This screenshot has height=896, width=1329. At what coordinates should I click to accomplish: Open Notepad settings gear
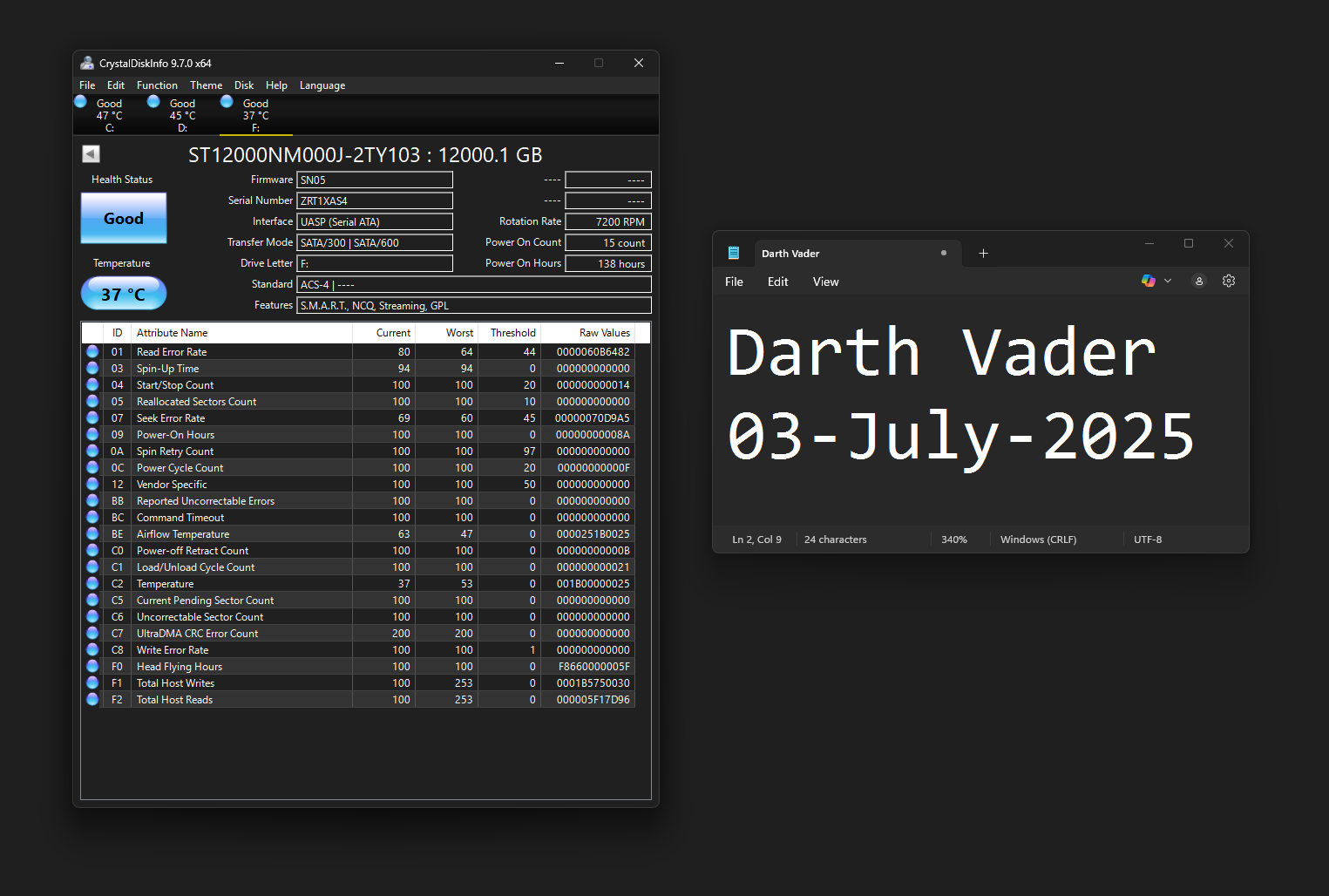click(x=1229, y=282)
